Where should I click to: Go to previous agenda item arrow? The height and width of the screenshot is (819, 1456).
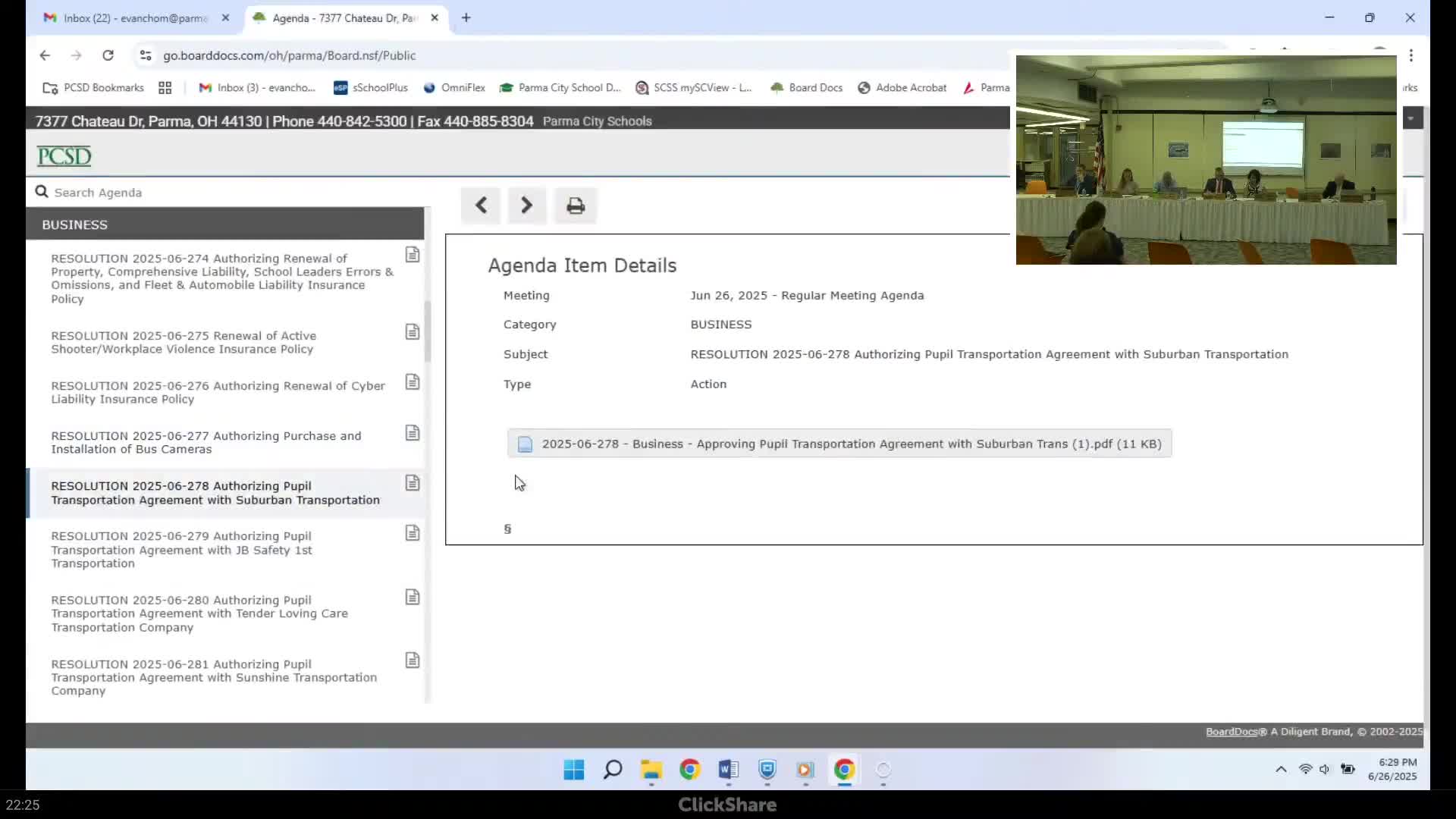[481, 206]
